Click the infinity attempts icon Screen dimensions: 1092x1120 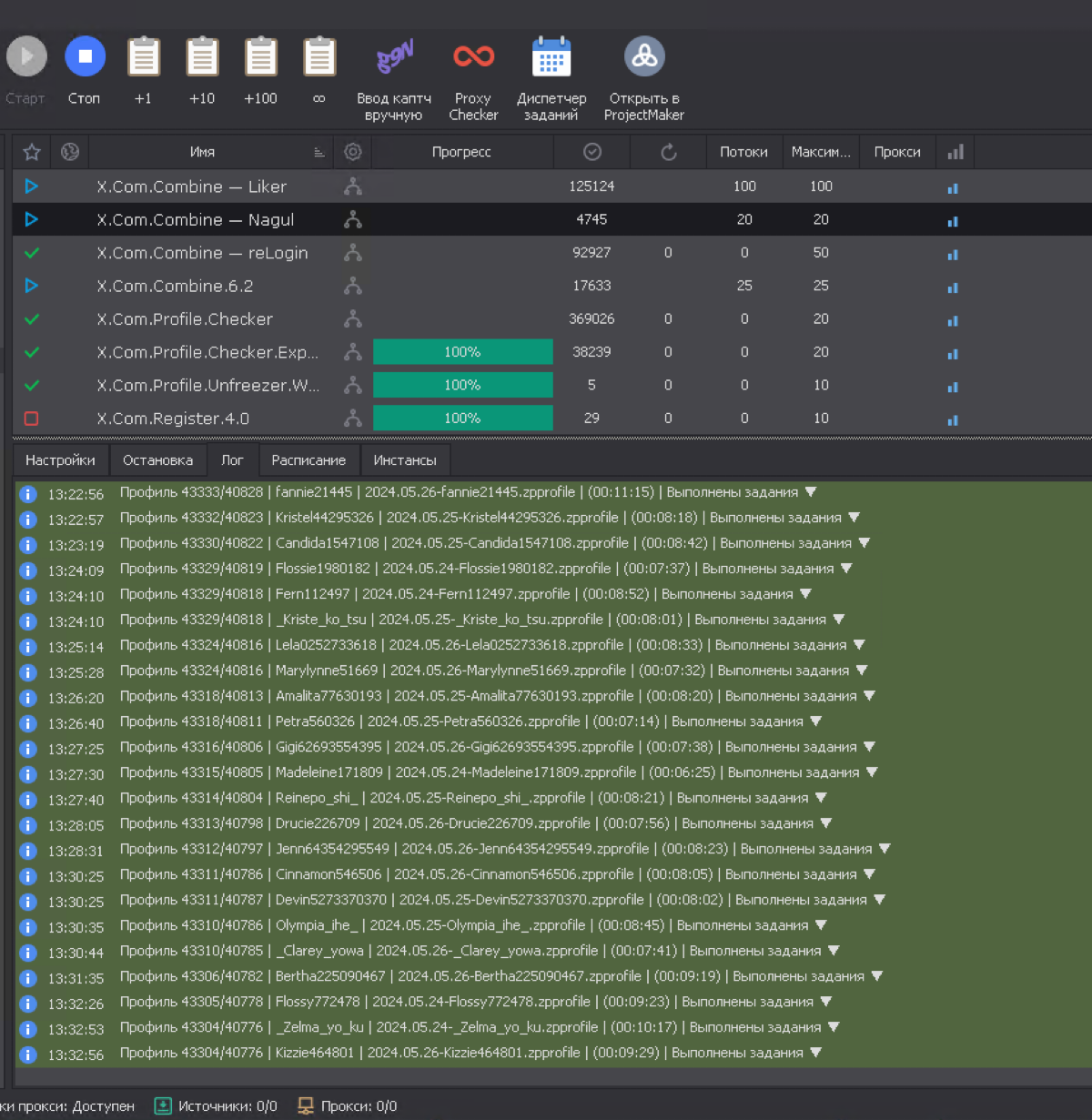319,57
